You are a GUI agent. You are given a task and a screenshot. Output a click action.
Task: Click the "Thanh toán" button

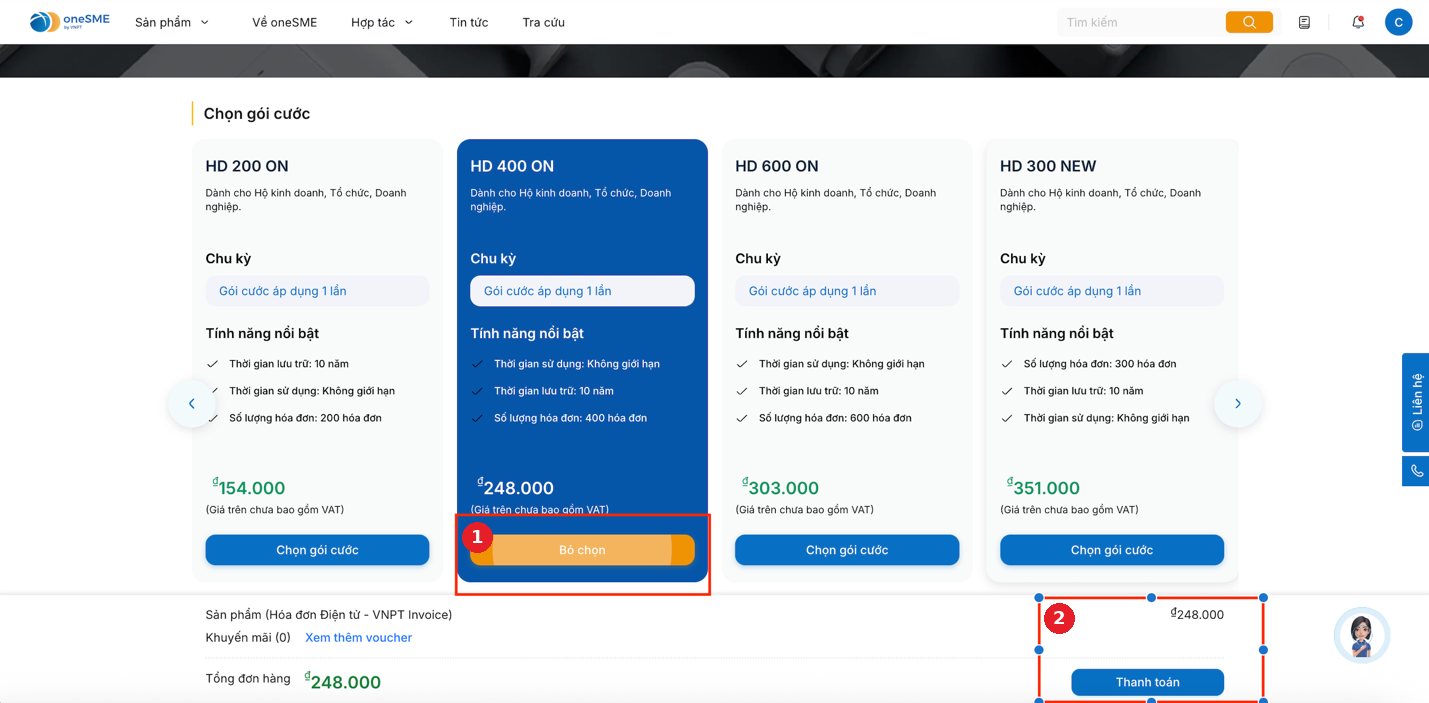click(1147, 682)
